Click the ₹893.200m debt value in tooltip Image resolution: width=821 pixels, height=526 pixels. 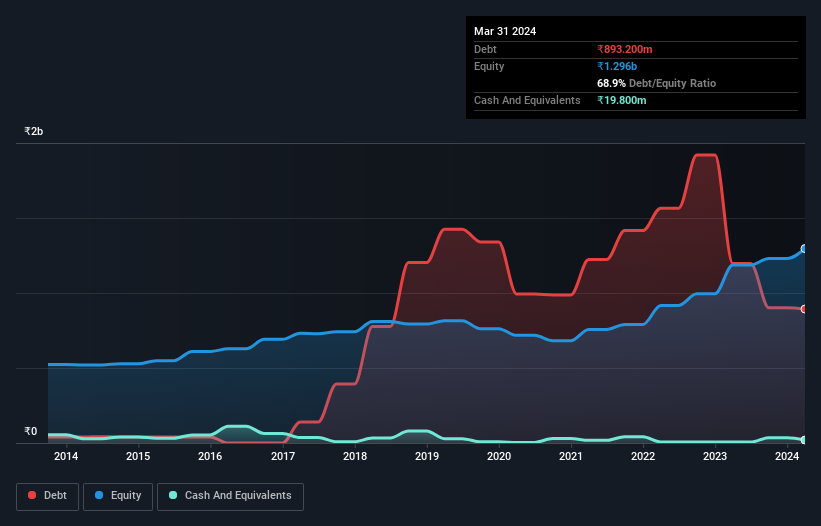625,49
